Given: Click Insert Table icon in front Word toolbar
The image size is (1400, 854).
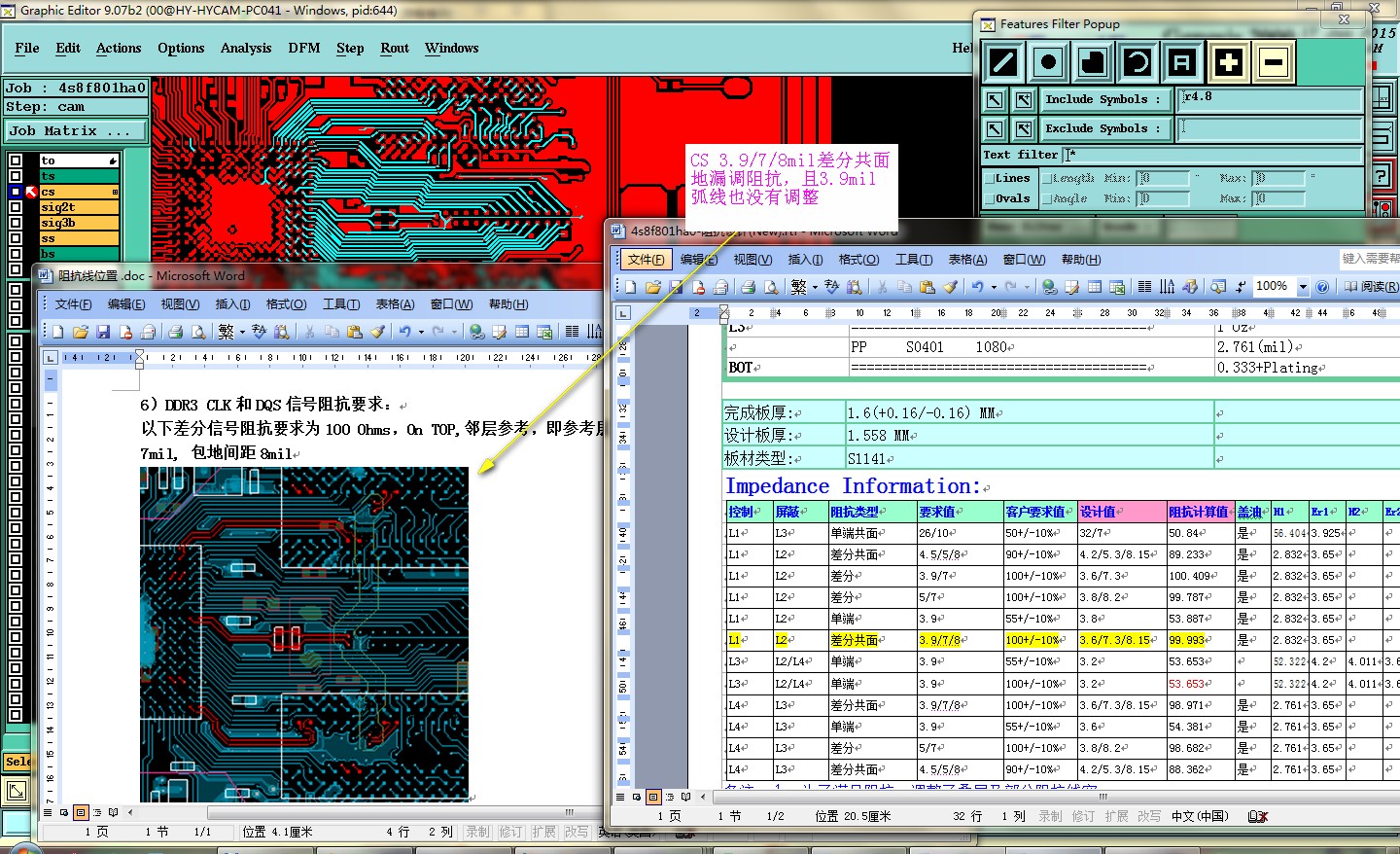Looking at the screenshot, I should click(x=1094, y=287).
